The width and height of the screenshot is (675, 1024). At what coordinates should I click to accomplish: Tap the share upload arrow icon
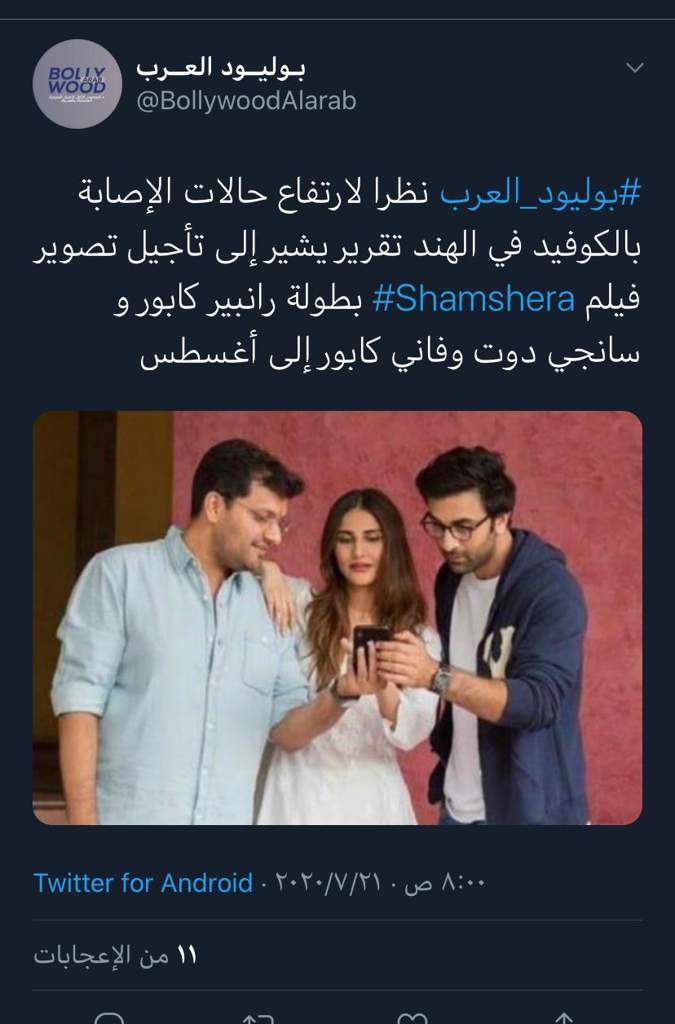coord(564,1018)
